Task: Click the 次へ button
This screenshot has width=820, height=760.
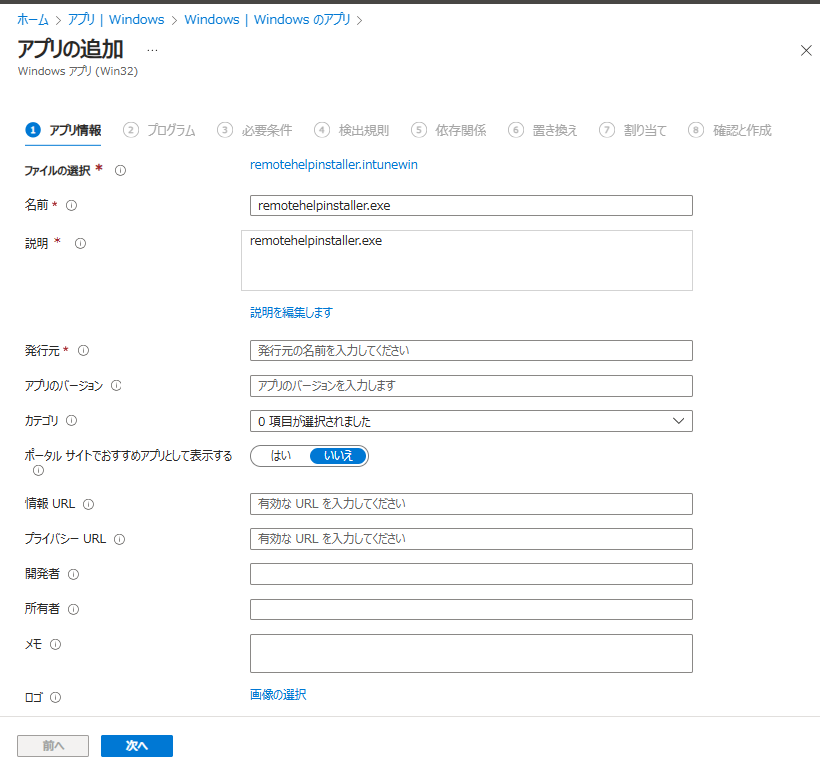Action: coord(136,746)
